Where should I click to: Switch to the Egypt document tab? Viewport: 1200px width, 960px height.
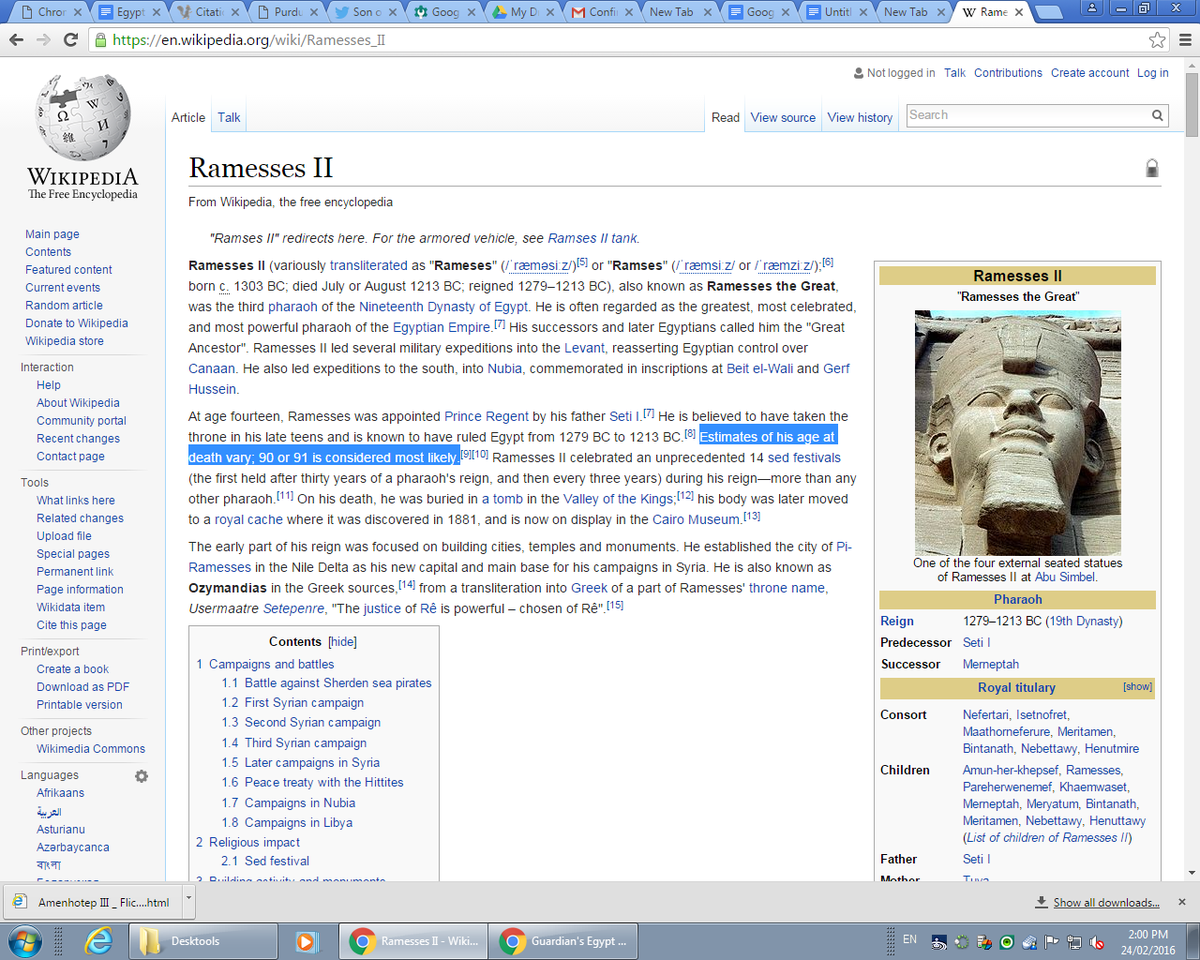[x=131, y=12]
